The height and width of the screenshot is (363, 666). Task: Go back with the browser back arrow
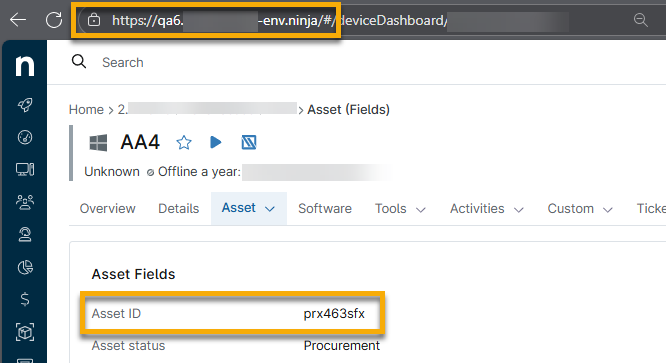click(18, 20)
